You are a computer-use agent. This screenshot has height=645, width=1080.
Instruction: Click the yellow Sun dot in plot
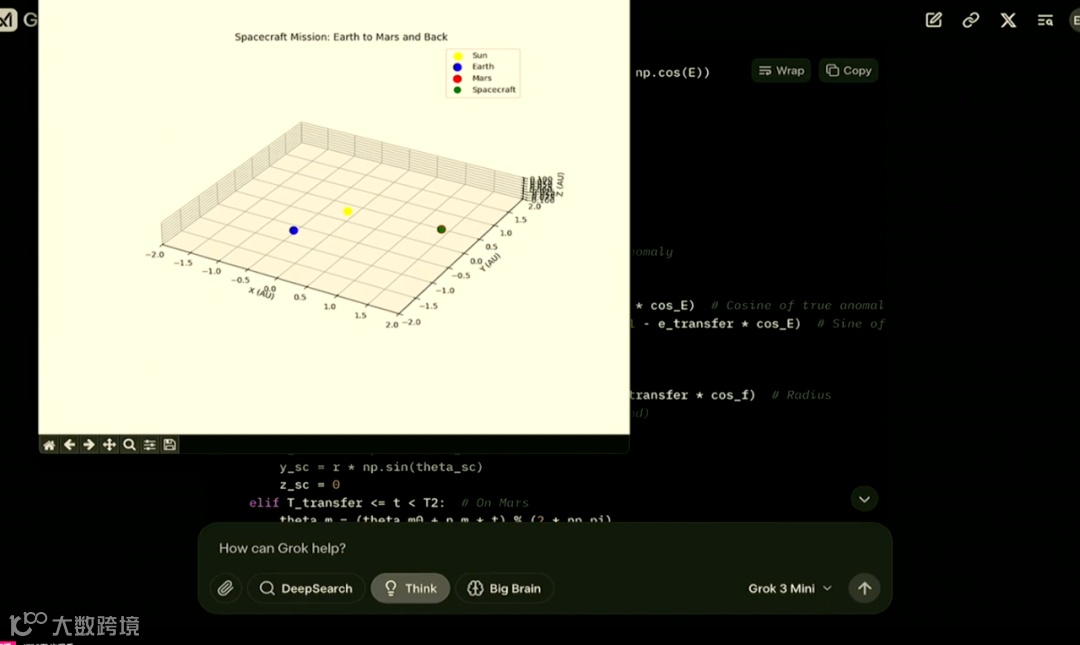(348, 212)
